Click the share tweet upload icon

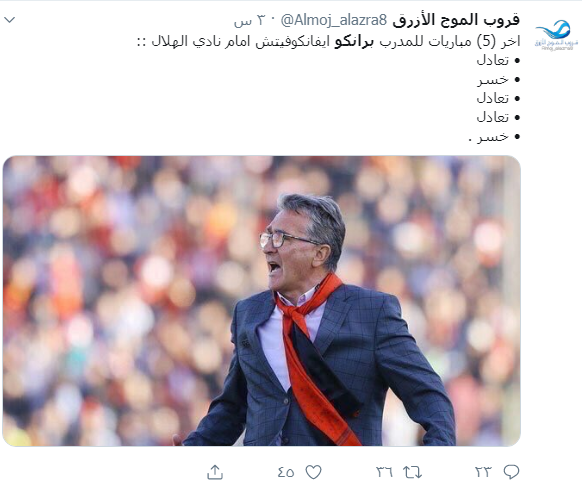(215, 472)
